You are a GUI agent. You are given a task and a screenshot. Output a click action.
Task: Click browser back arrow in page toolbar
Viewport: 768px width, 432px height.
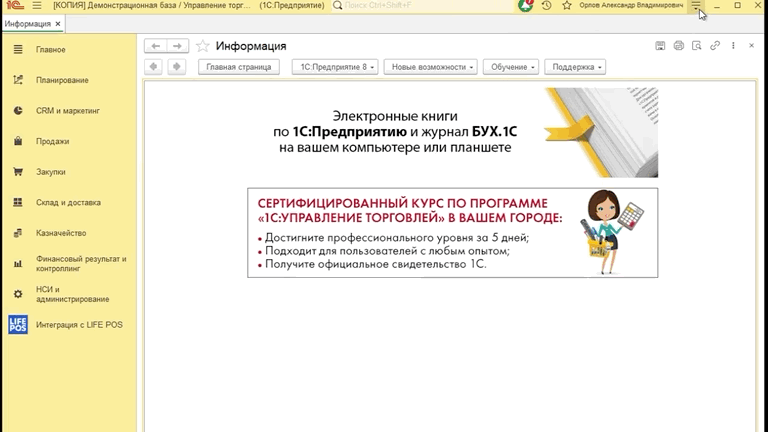(154, 67)
